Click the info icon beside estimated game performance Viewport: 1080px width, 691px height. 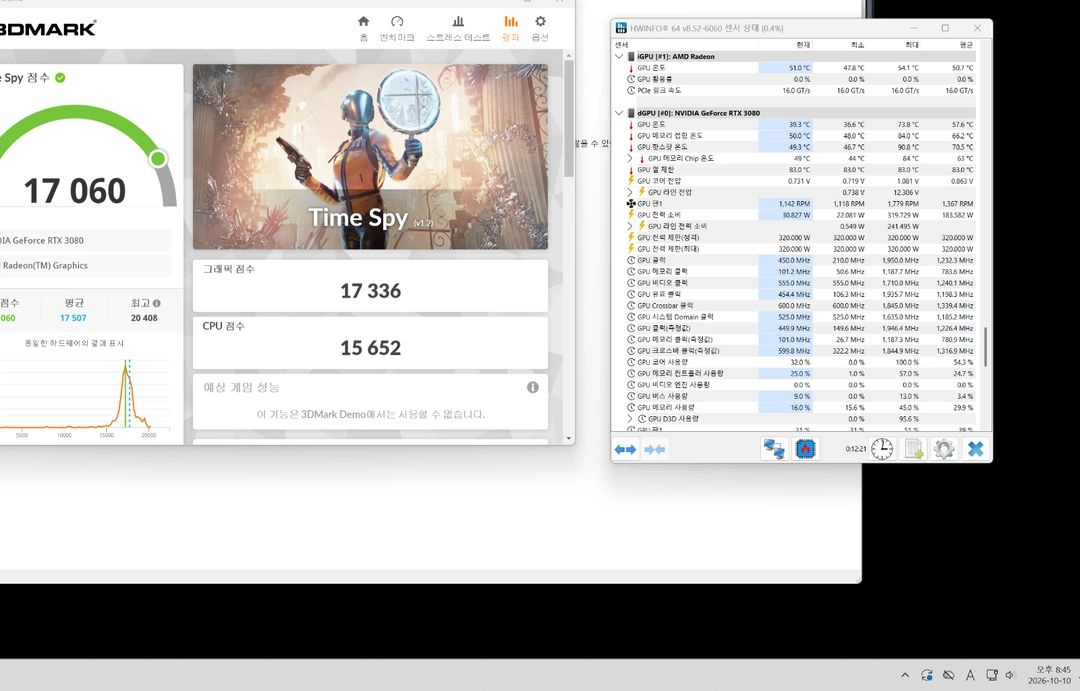point(532,387)
